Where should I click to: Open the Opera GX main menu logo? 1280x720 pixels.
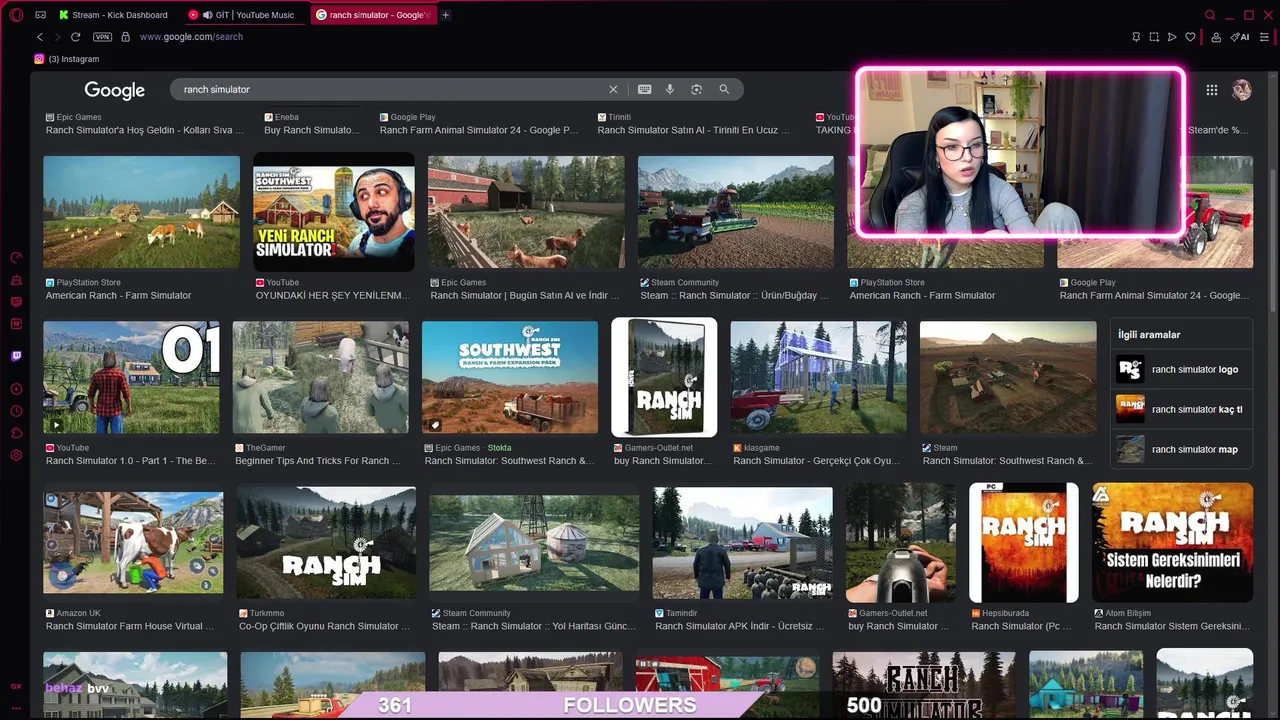point(16,15)
